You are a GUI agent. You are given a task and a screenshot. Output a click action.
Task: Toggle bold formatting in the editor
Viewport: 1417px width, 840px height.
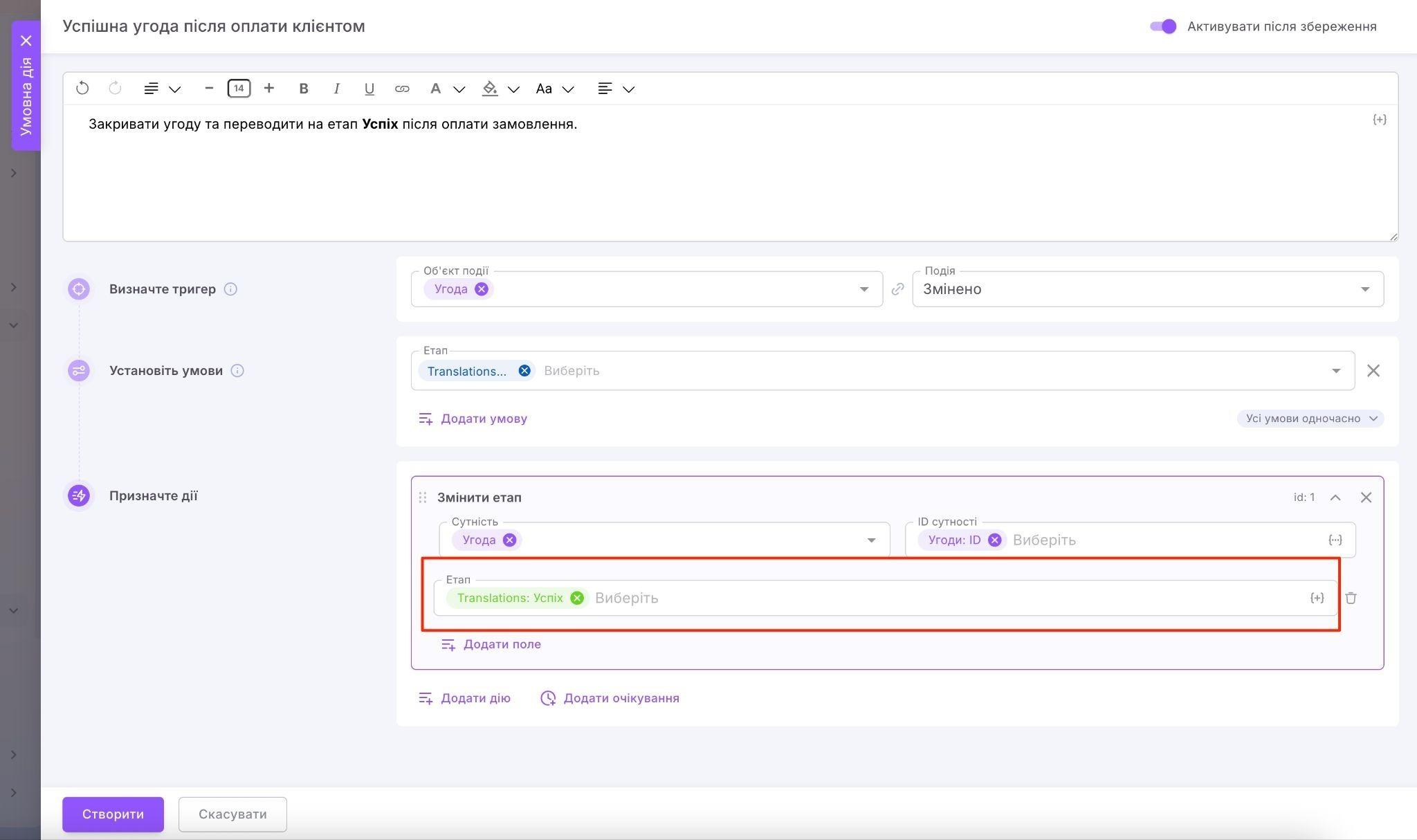(303, 89)
